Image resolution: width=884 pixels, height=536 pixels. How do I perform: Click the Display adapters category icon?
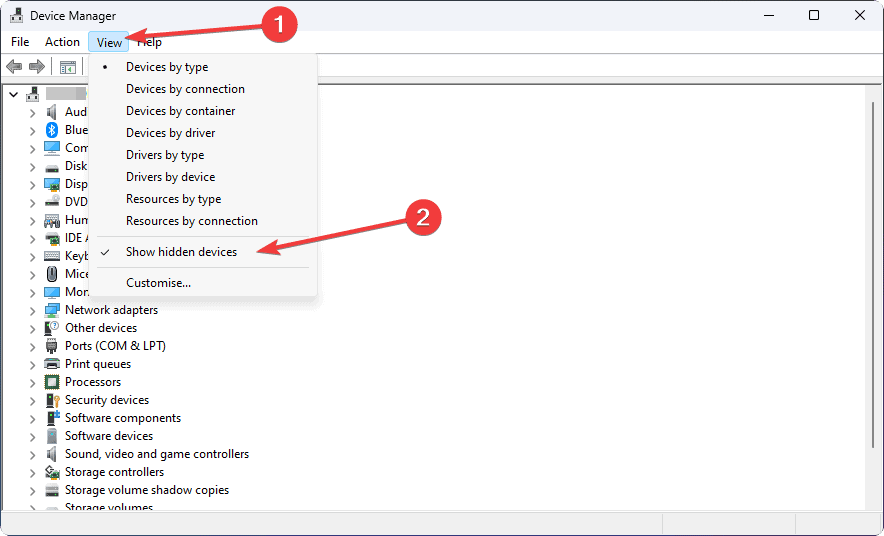pyautogui.click(x=52, y=184)
